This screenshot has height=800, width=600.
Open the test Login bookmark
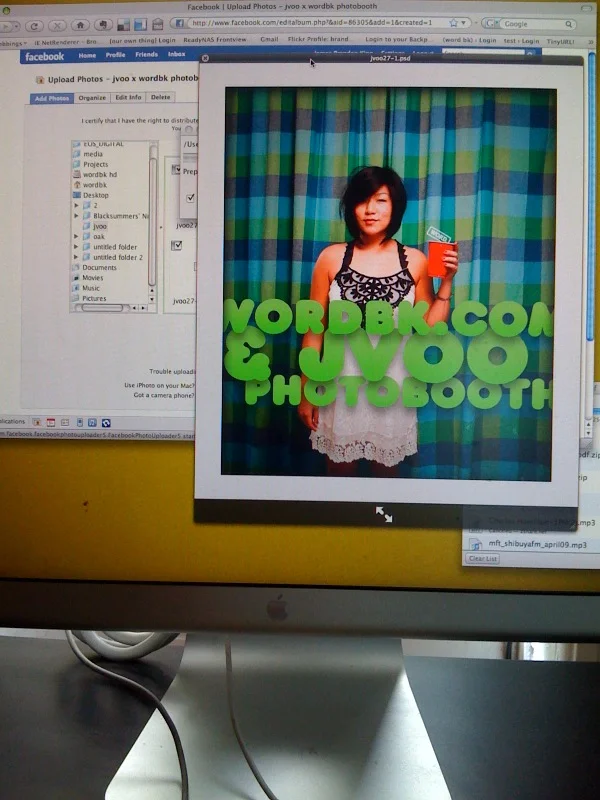521,41
